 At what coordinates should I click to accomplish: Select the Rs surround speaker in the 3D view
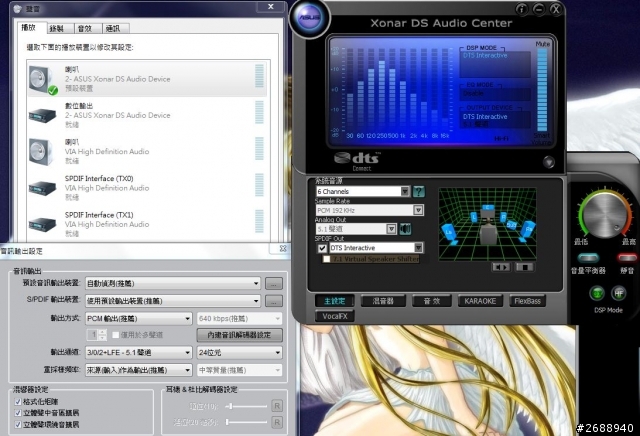point(527,231)
